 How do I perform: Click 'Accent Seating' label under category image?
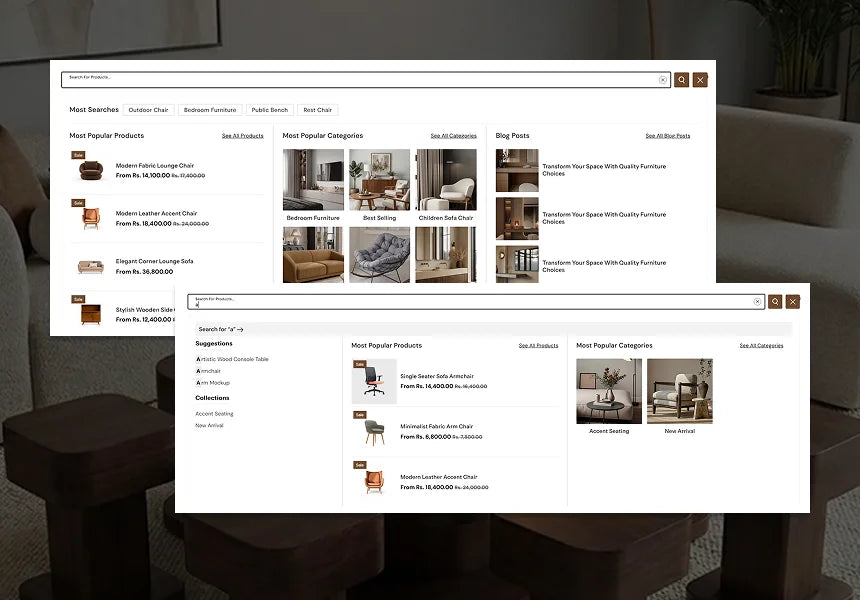[609, 431]
